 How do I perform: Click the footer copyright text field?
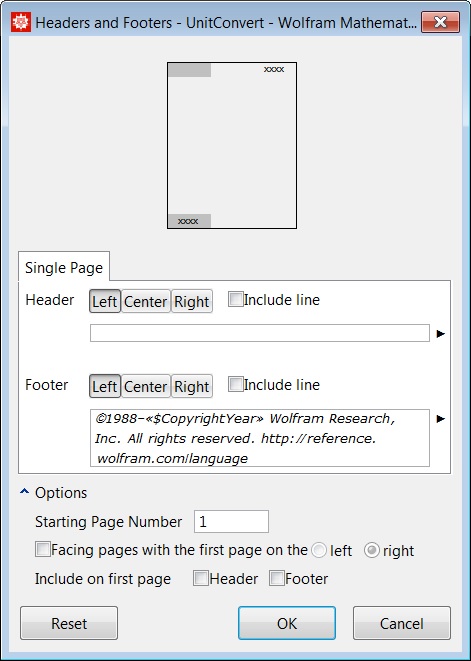point(260,438)
